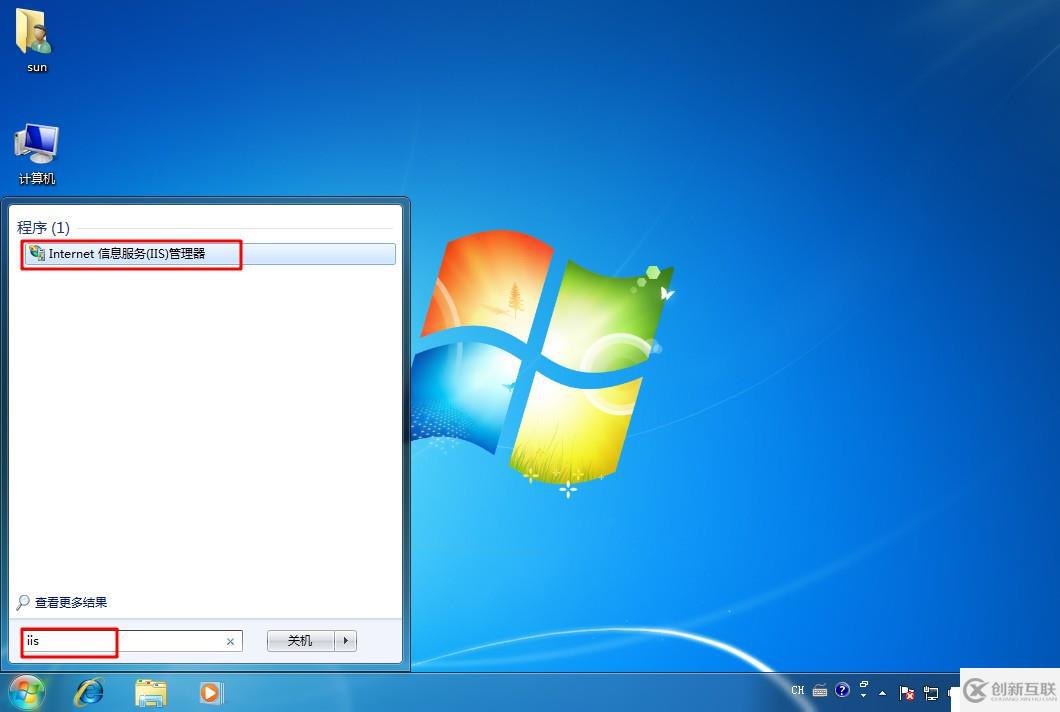Click the keyboard icon in the language bar
Viewport: 1060px width, 712px height.
(x=819, y=691)
